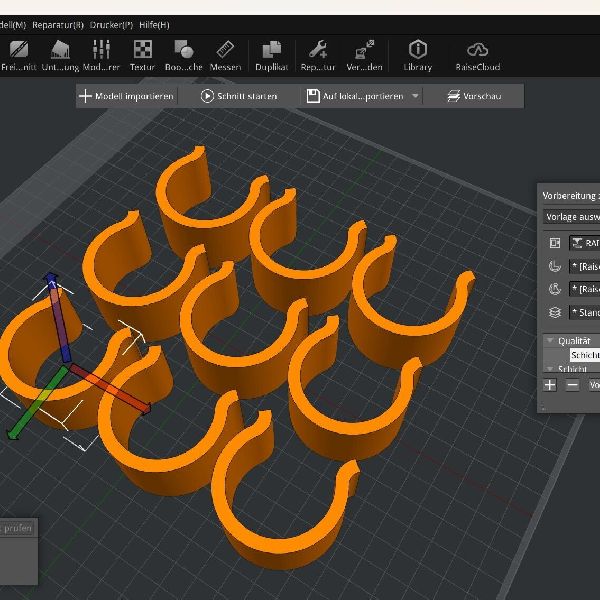Click the plus button to add template

click(x=550, y=385)
